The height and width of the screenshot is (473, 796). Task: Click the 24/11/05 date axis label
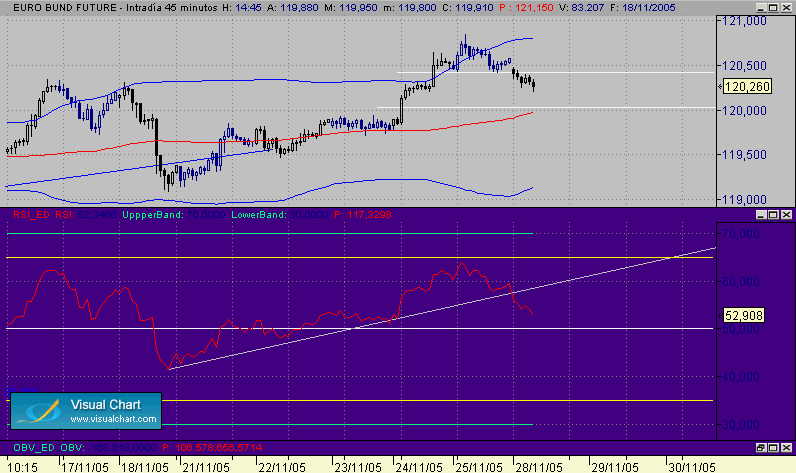click(419, 467)
